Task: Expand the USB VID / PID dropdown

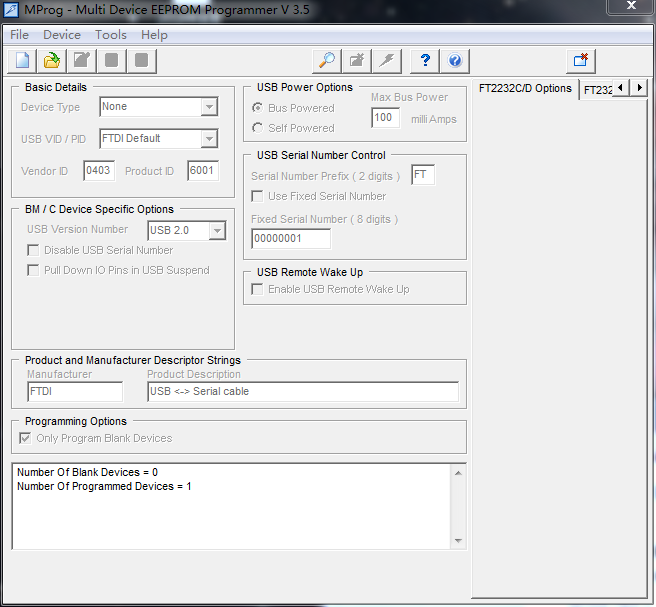Action: tap(209, 138)
